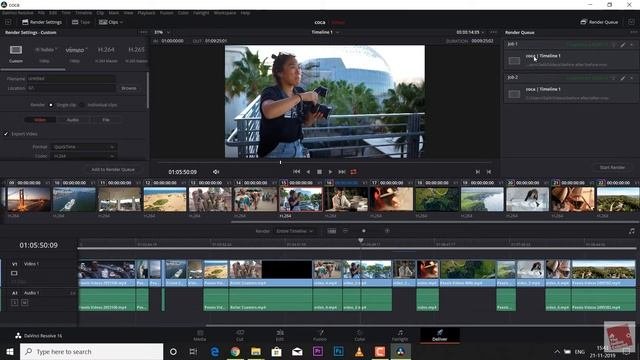Open the Format QuickTime dropdown
The image size is (640, 360).
click(x=83, y=147)
